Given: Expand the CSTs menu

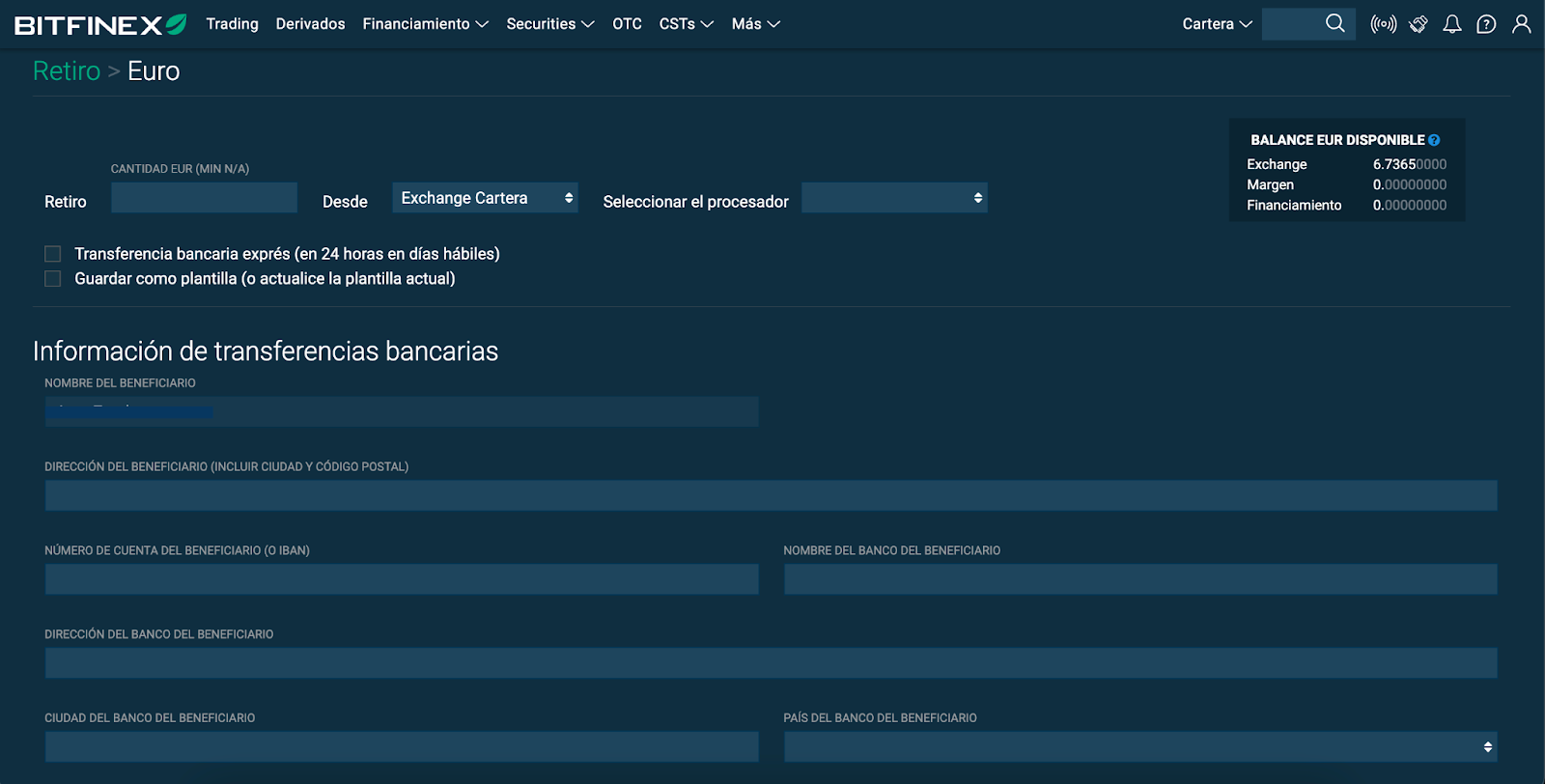Looking at the screenshot, I should 687,24.
